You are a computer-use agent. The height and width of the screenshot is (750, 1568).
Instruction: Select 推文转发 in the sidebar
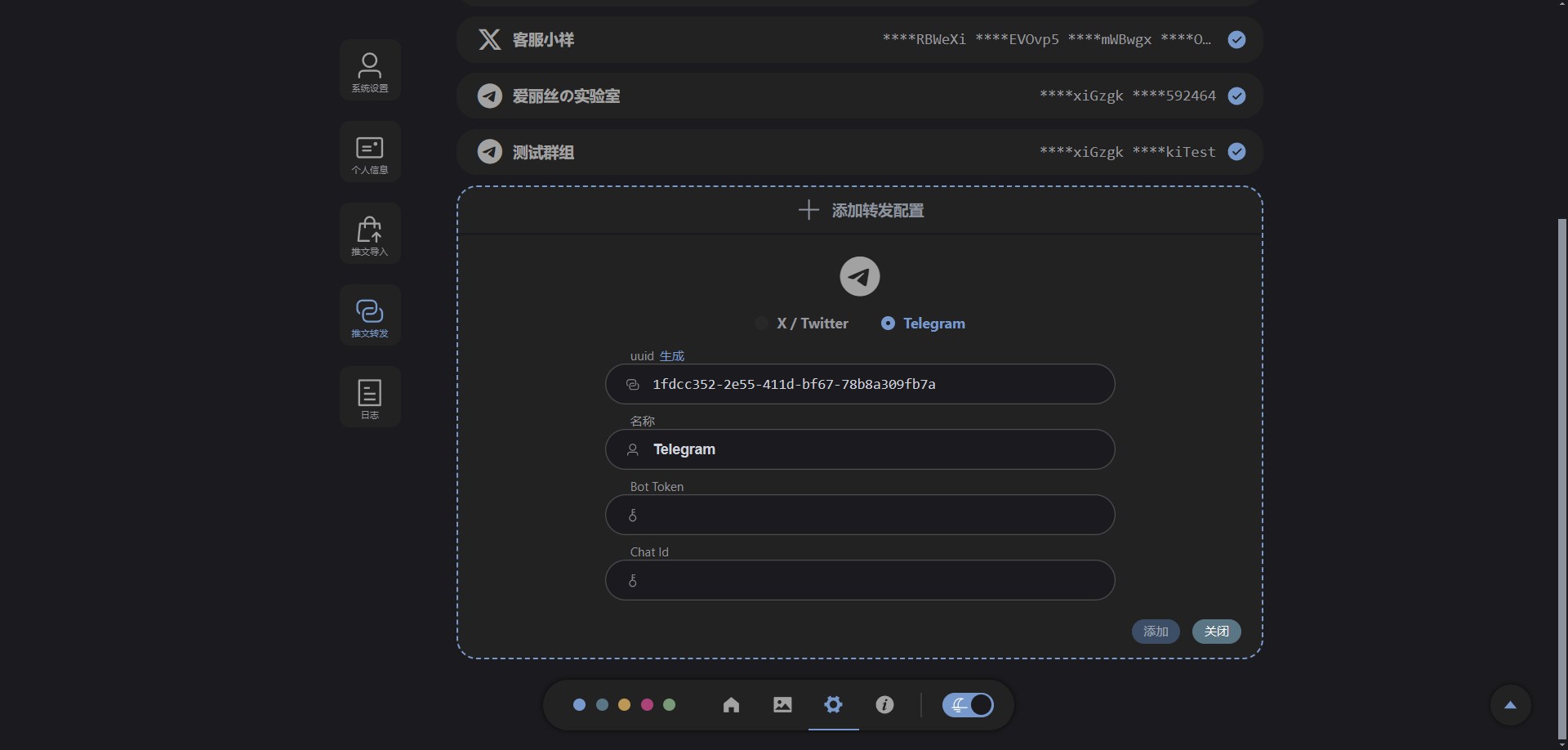369,316
